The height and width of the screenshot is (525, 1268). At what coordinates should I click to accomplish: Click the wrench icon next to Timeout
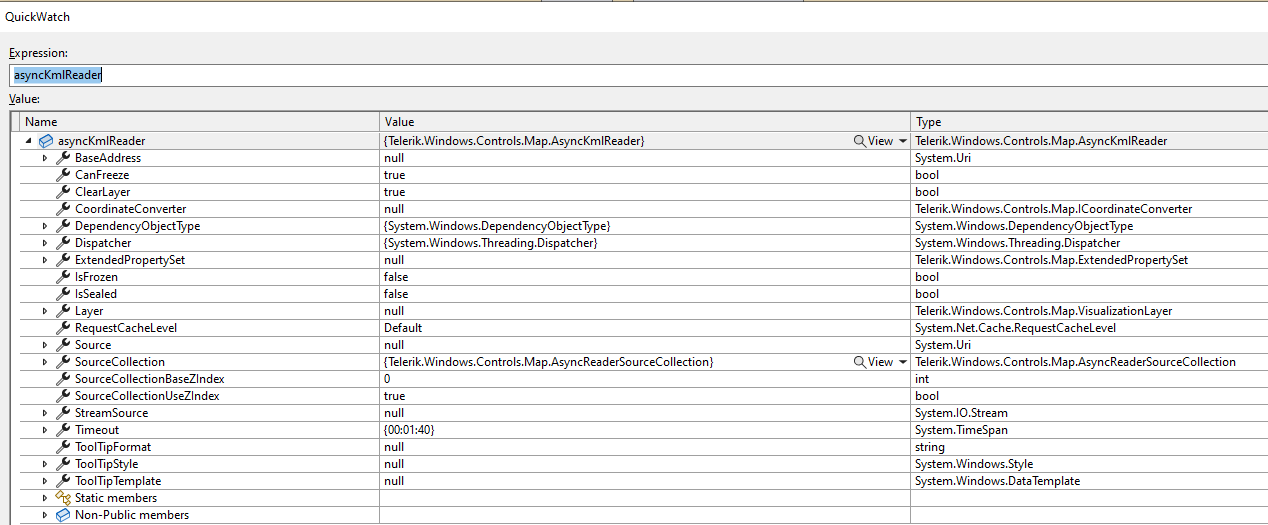click(63, 430)
